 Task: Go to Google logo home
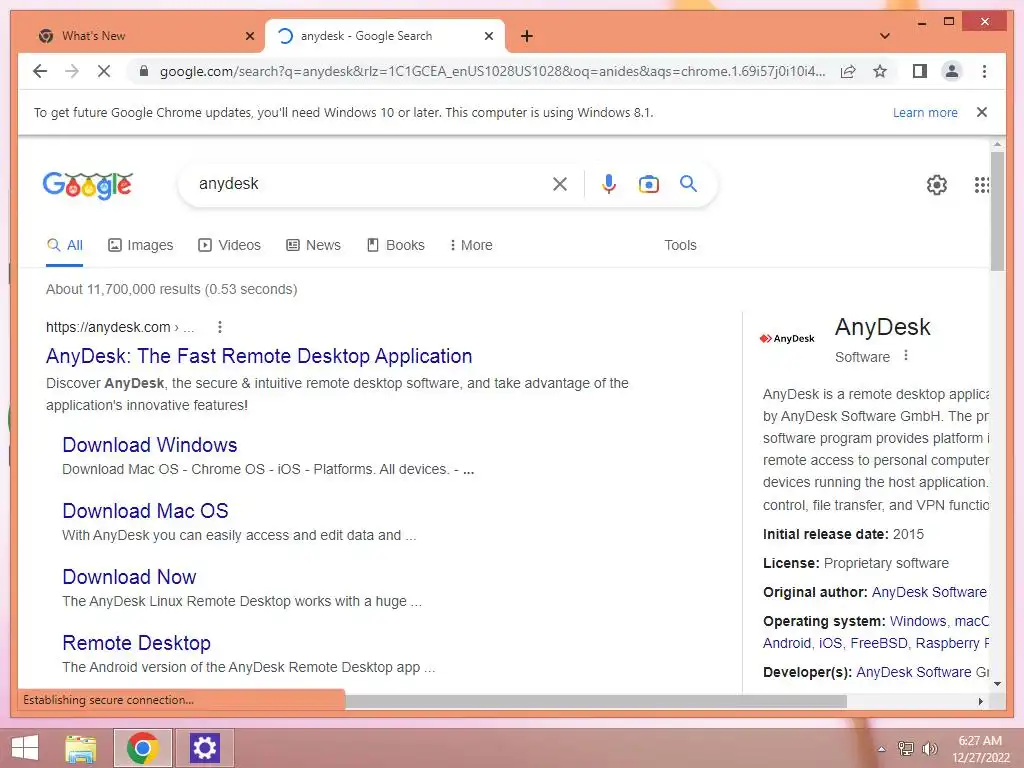(x=88, y=185)
